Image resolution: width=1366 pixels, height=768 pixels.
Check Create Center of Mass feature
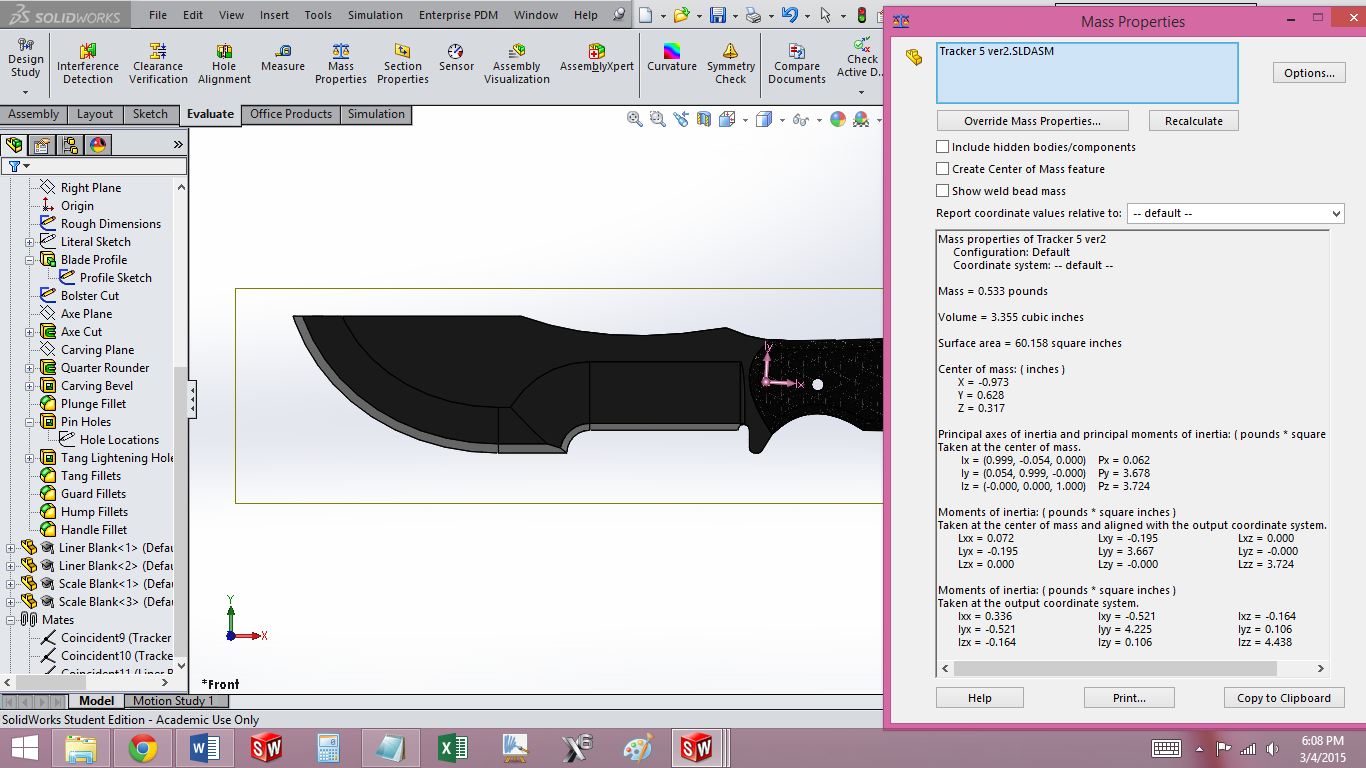click(x=941, y=169)
